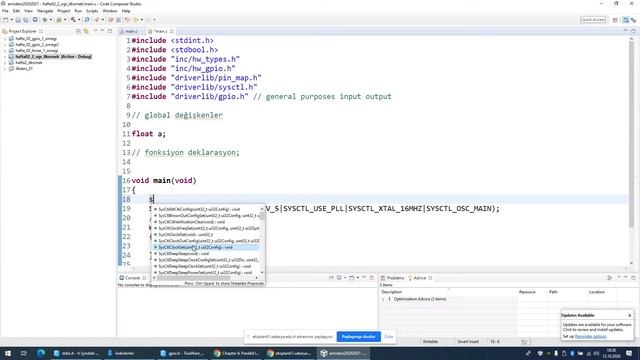Image resolution: width=640 pixels, height=360 pixels.
Task: Click the Back navigation arrow icon
Action: click(136, 20)
